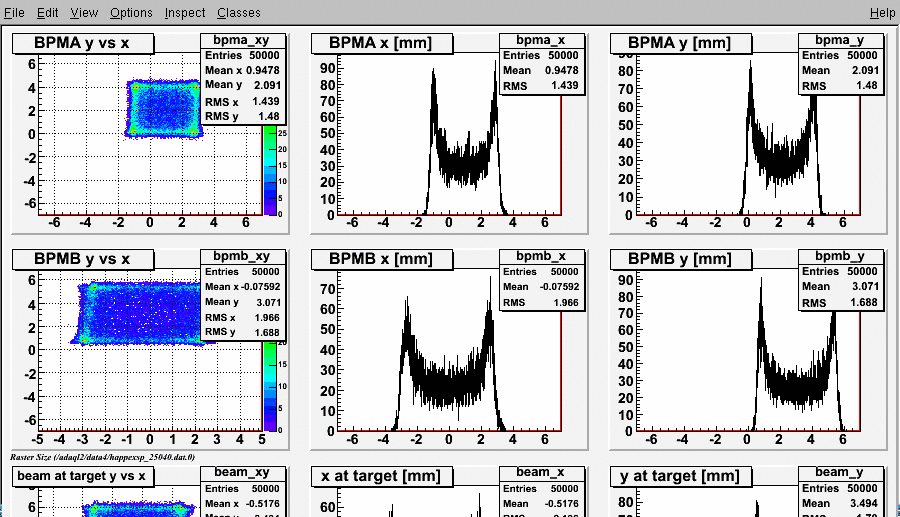
Task: Open the Help menu
Action: coord(882,13)
